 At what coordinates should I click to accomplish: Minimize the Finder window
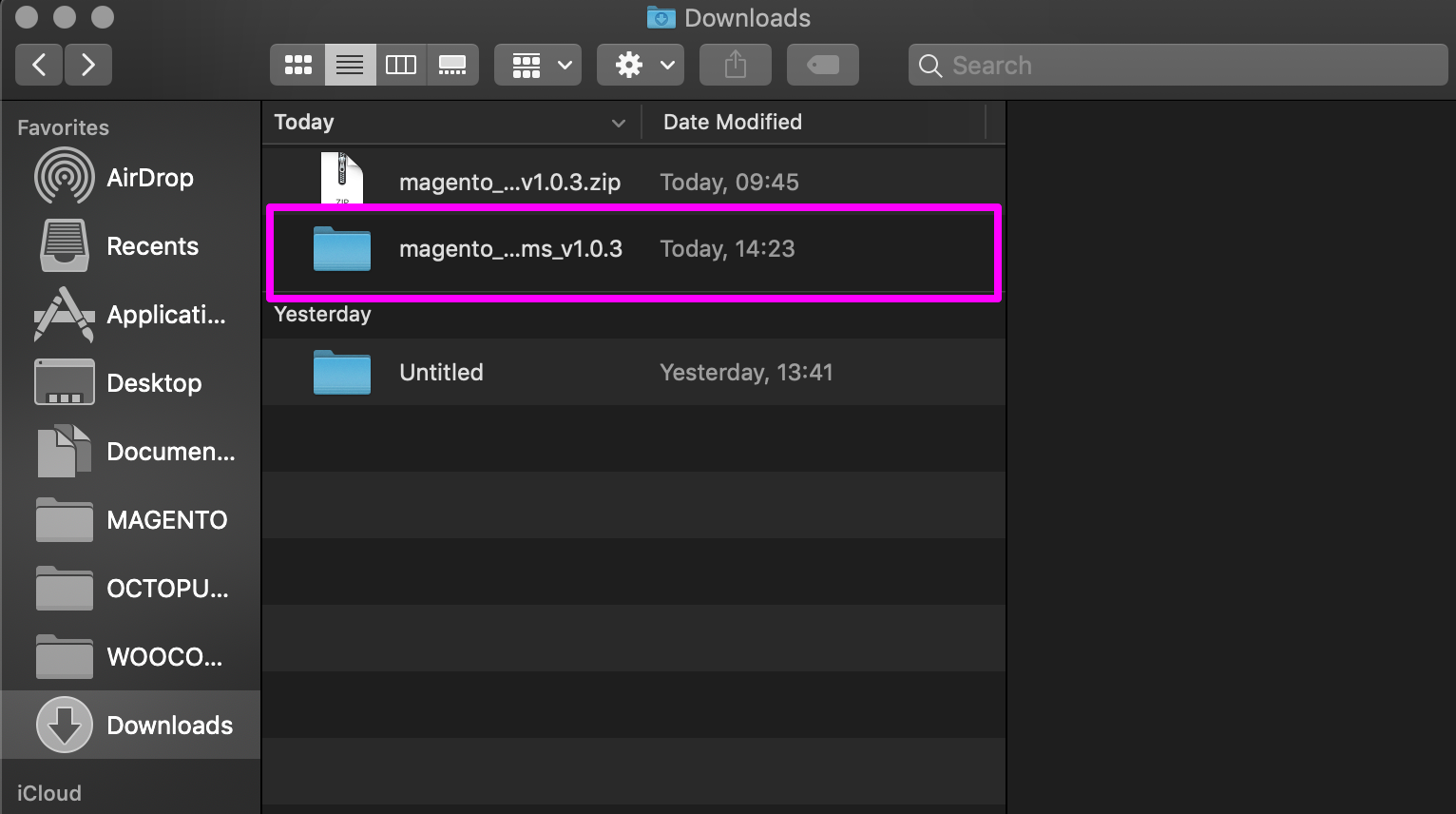[x=65, y=17]
